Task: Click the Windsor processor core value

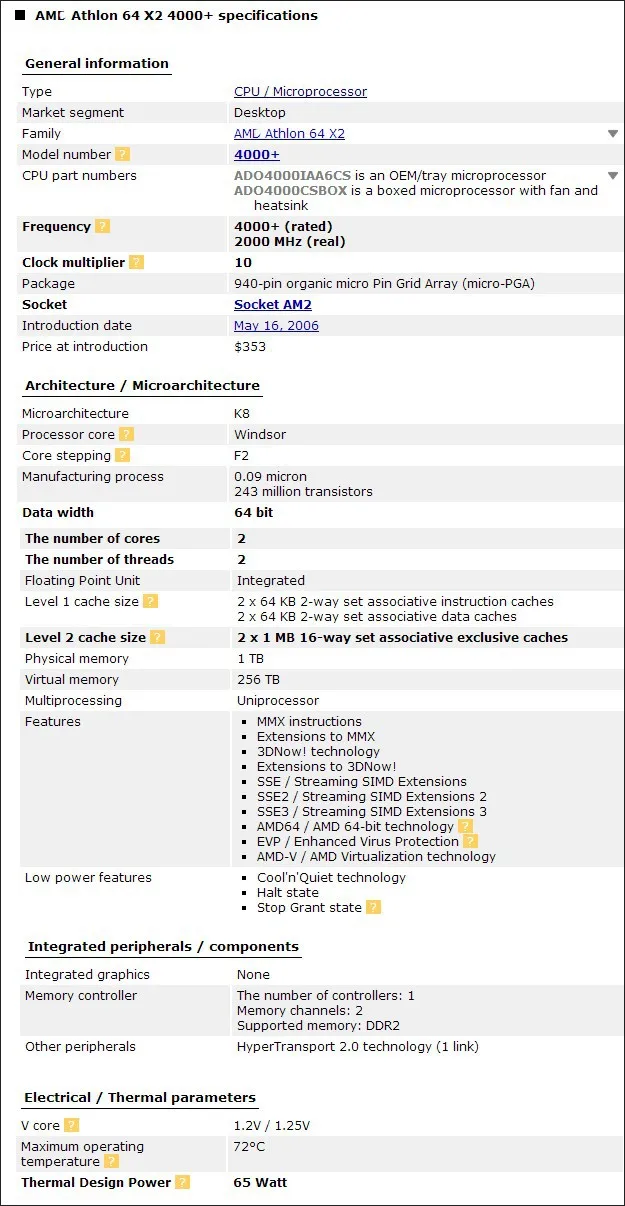Action: click(260, 434)
